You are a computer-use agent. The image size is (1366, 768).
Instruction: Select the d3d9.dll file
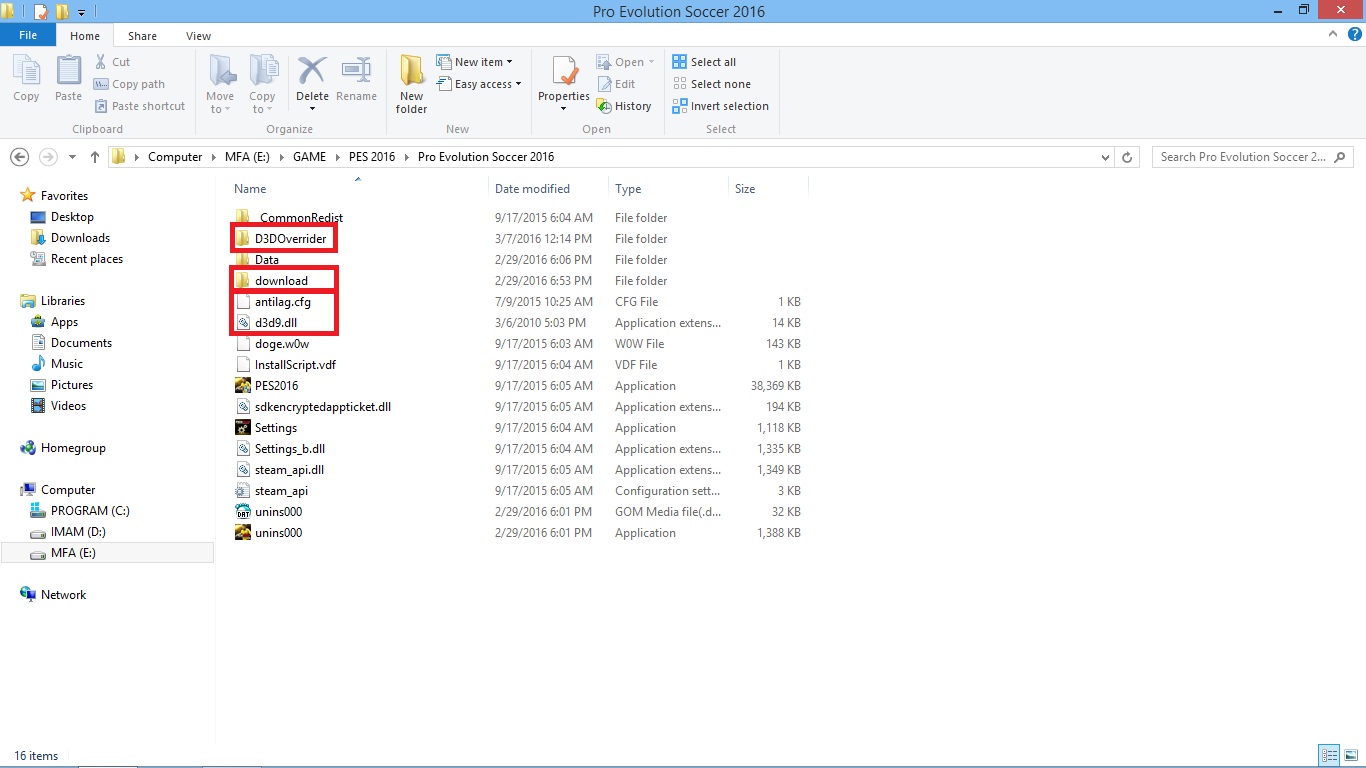pos(275,323)
